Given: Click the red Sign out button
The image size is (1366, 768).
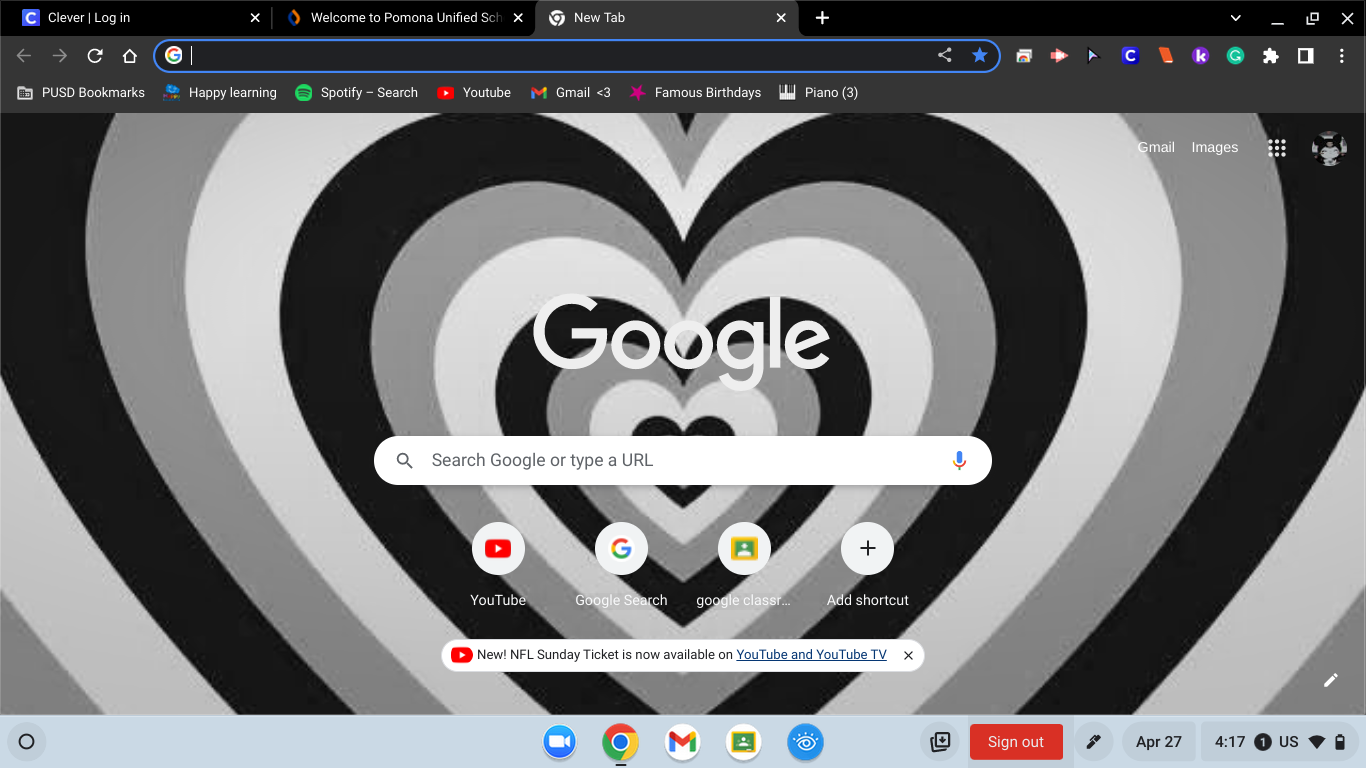Looking at the screenshot, I should 1016,742.
